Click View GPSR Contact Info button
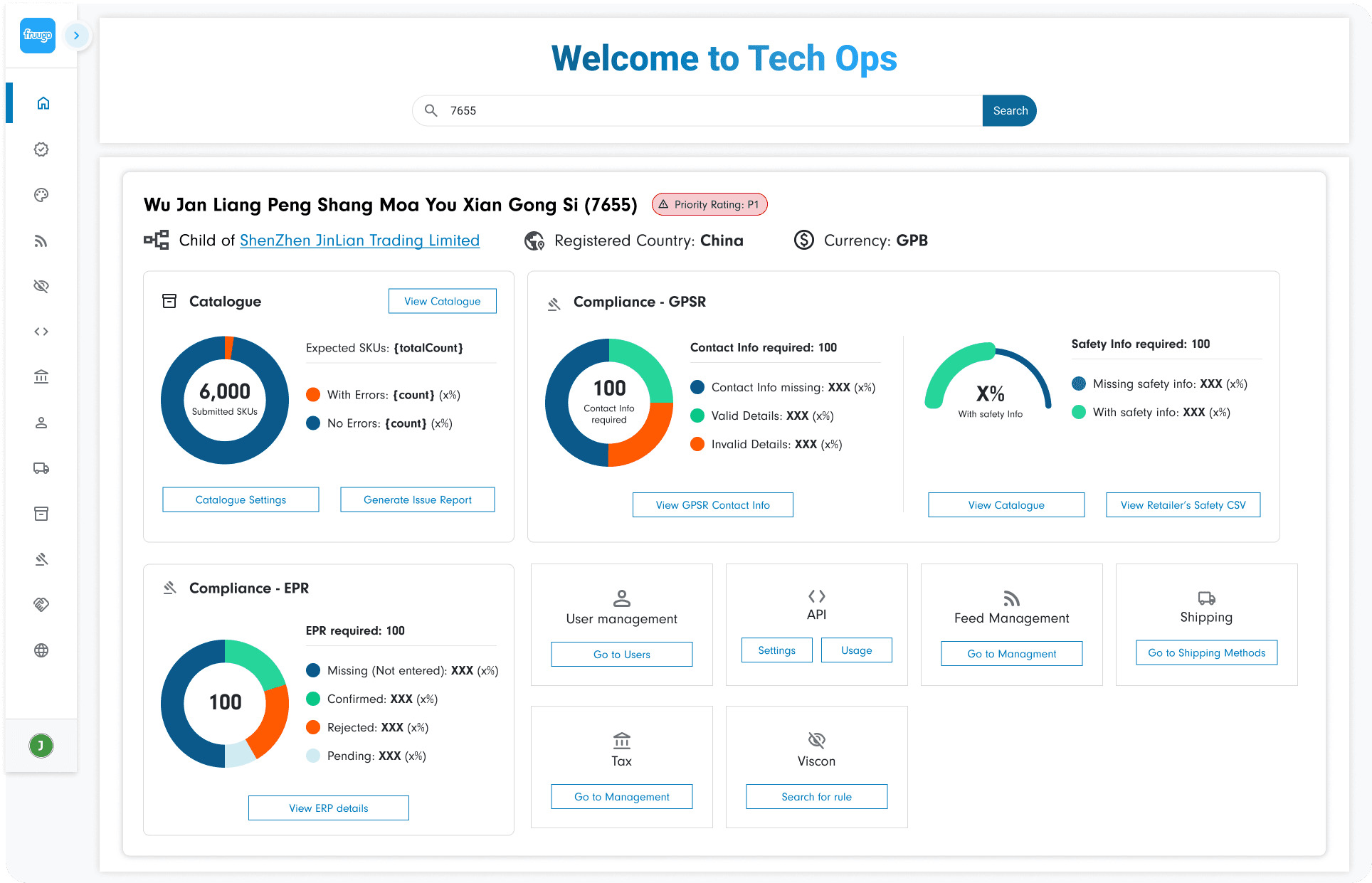Screen dimensions: 1372x883 tap(712, 505)
